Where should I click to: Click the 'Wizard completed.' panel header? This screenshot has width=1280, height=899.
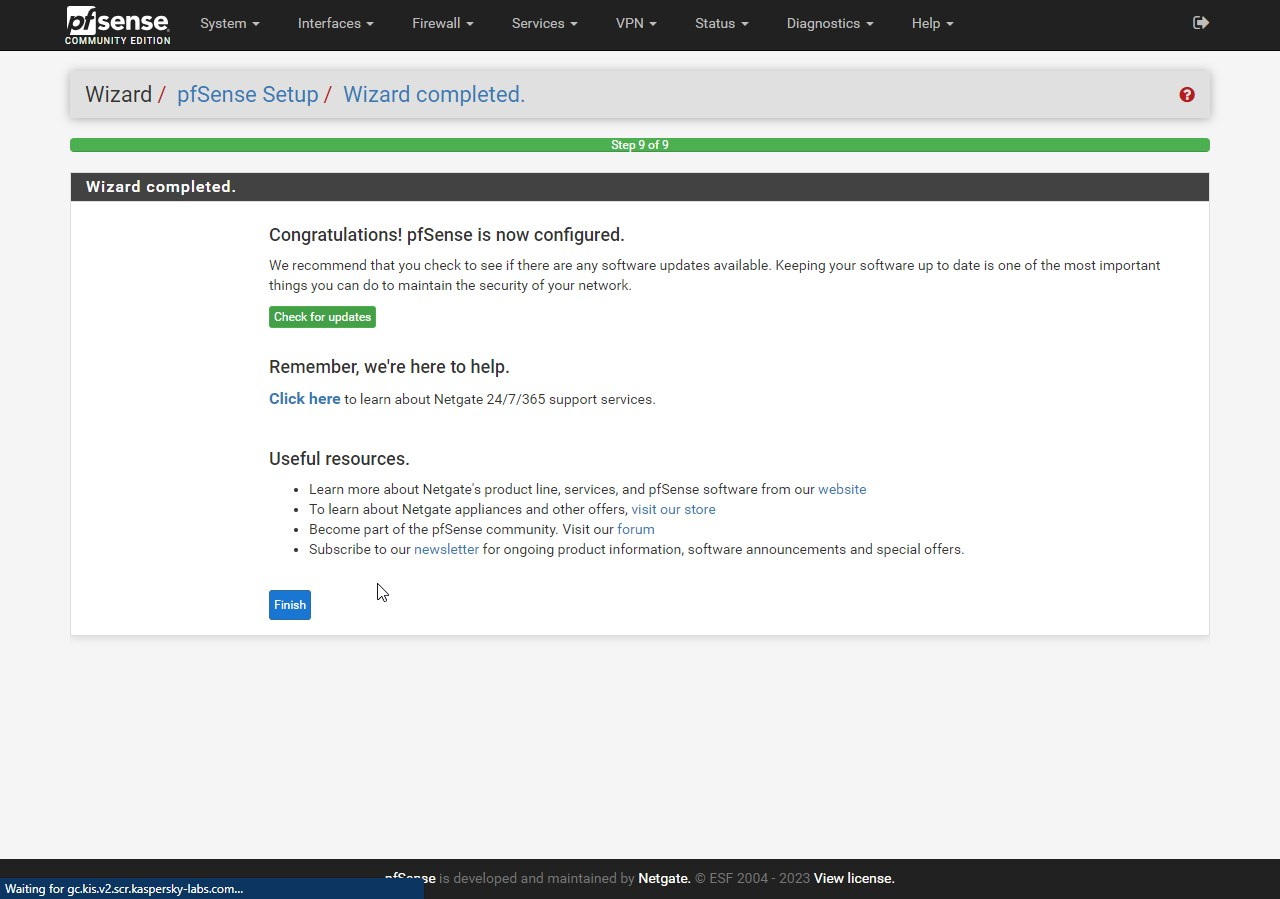(640, 187)
